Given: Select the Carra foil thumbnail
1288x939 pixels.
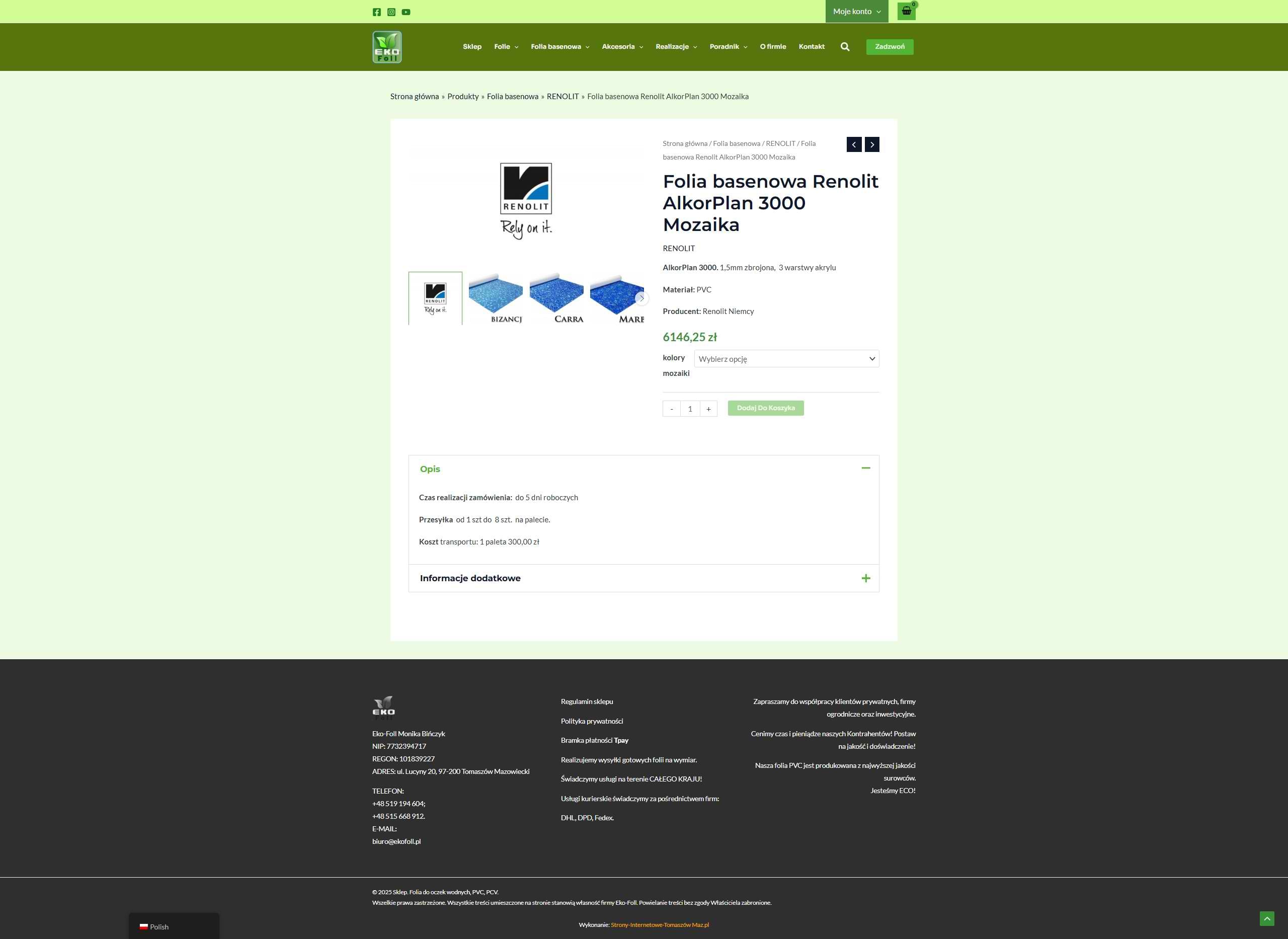Looking at the screenshot, I should click(x=556, y=298).
